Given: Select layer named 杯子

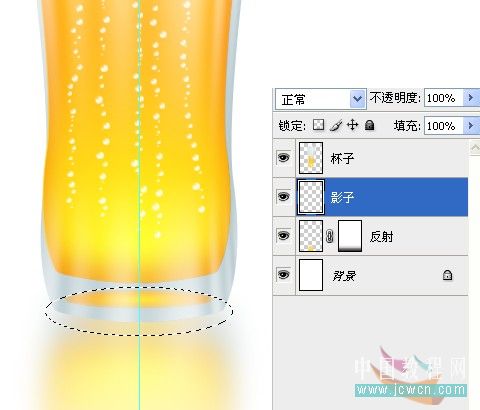Looking at the screenshot, I should coord(342,158).
